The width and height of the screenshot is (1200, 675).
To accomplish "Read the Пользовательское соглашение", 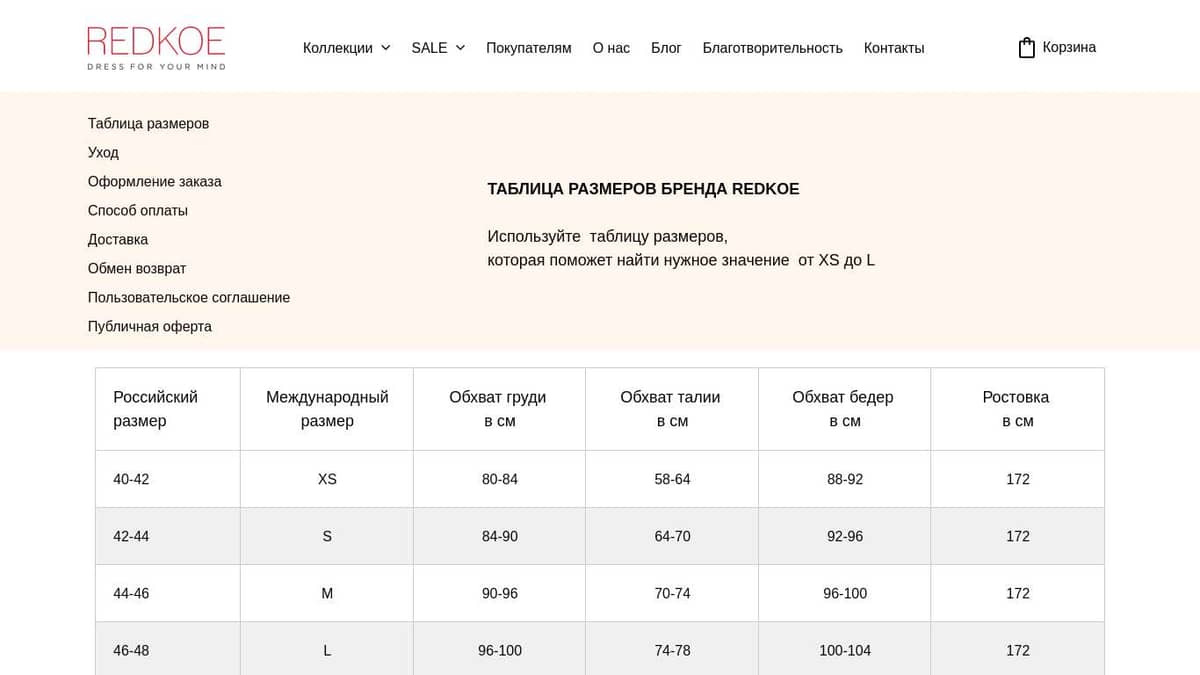I will coord(189,297).
